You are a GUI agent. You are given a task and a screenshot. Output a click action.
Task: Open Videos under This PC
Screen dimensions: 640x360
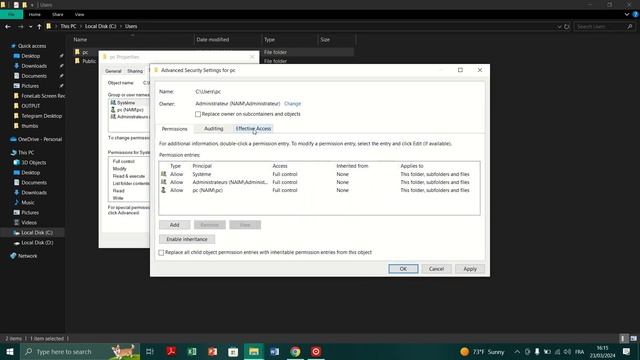[29, 222]
